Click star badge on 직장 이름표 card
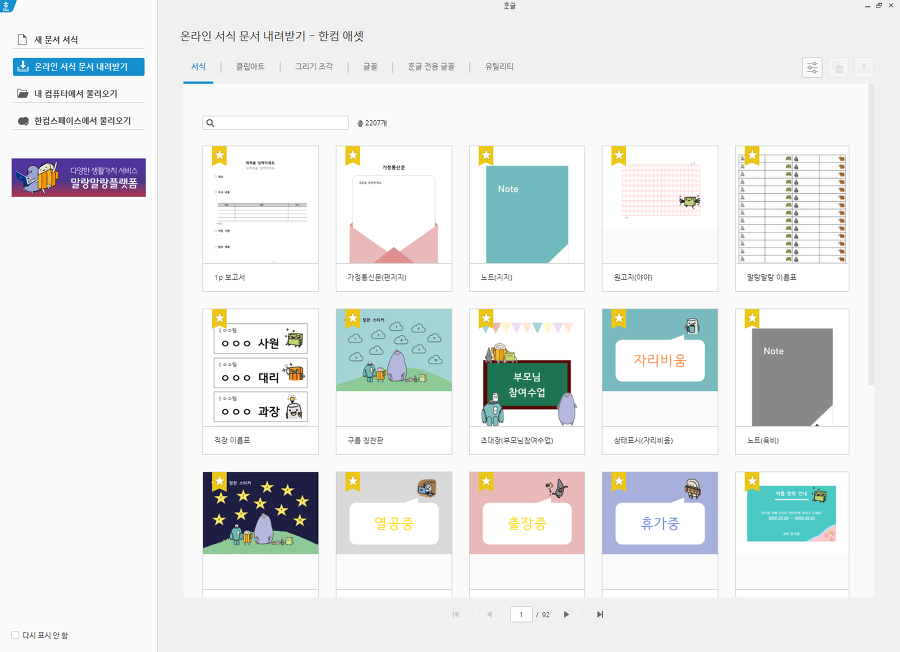The height and width of the screenshot is (652, 900). pos(219,318)
